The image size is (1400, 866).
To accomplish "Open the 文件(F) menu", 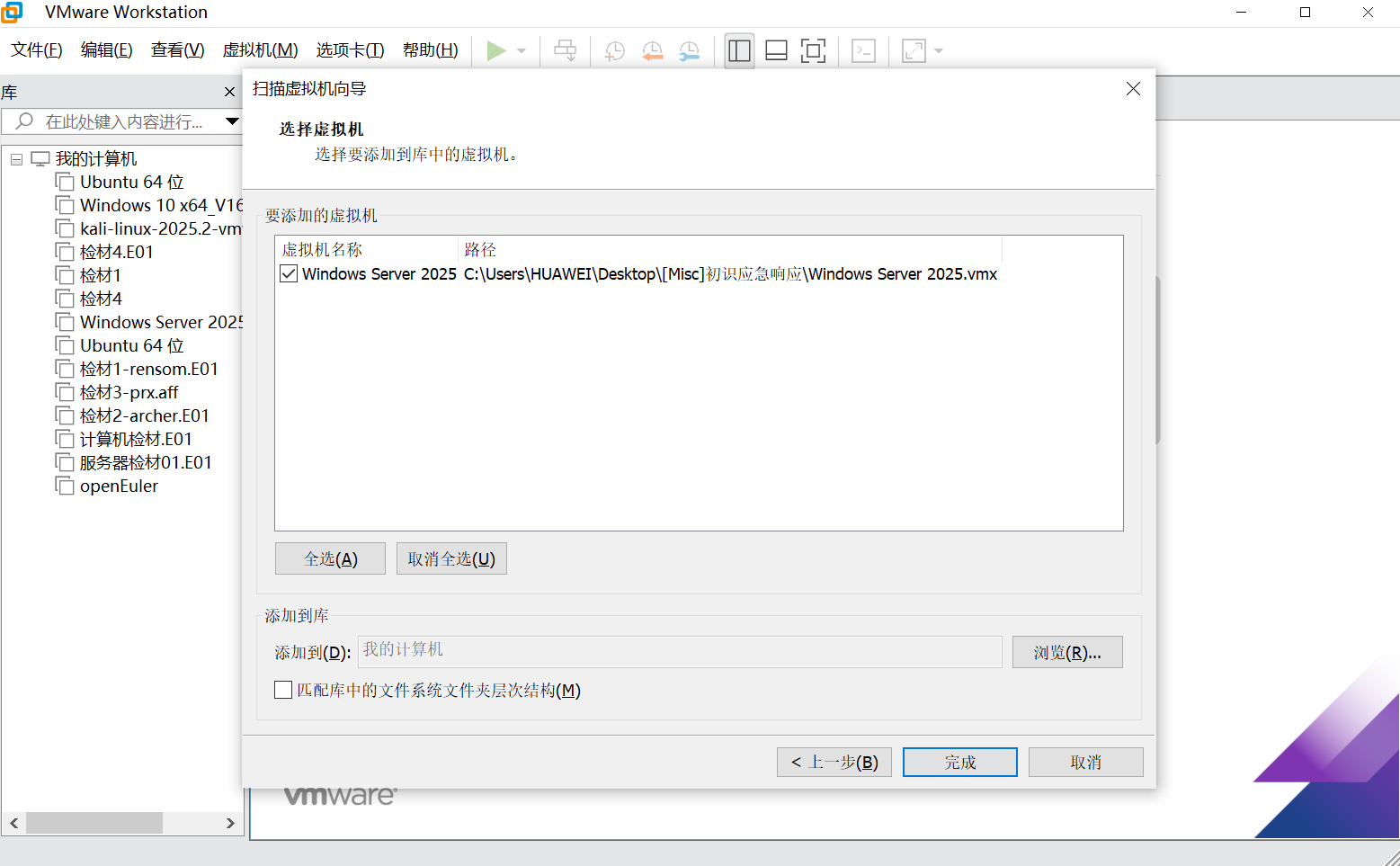I will pos(37,50).
